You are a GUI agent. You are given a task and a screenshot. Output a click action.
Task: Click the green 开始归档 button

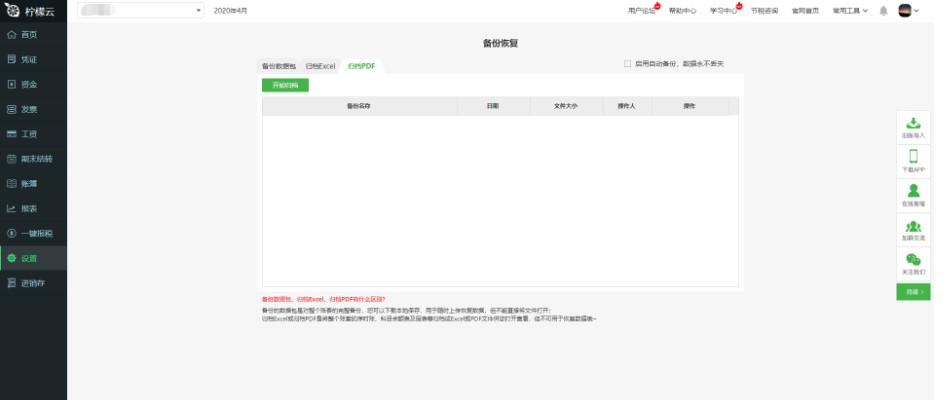click(285, 85)
